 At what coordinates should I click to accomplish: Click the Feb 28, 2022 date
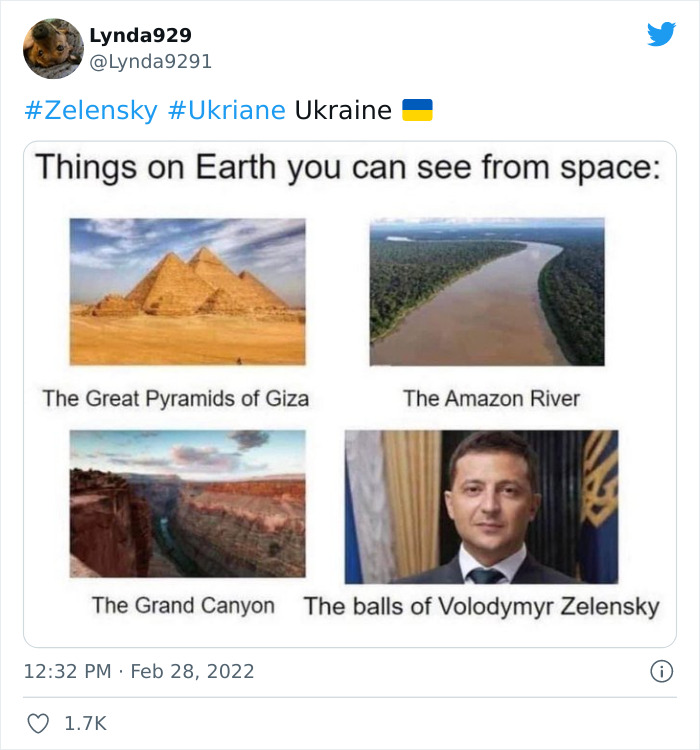[192, 672]
